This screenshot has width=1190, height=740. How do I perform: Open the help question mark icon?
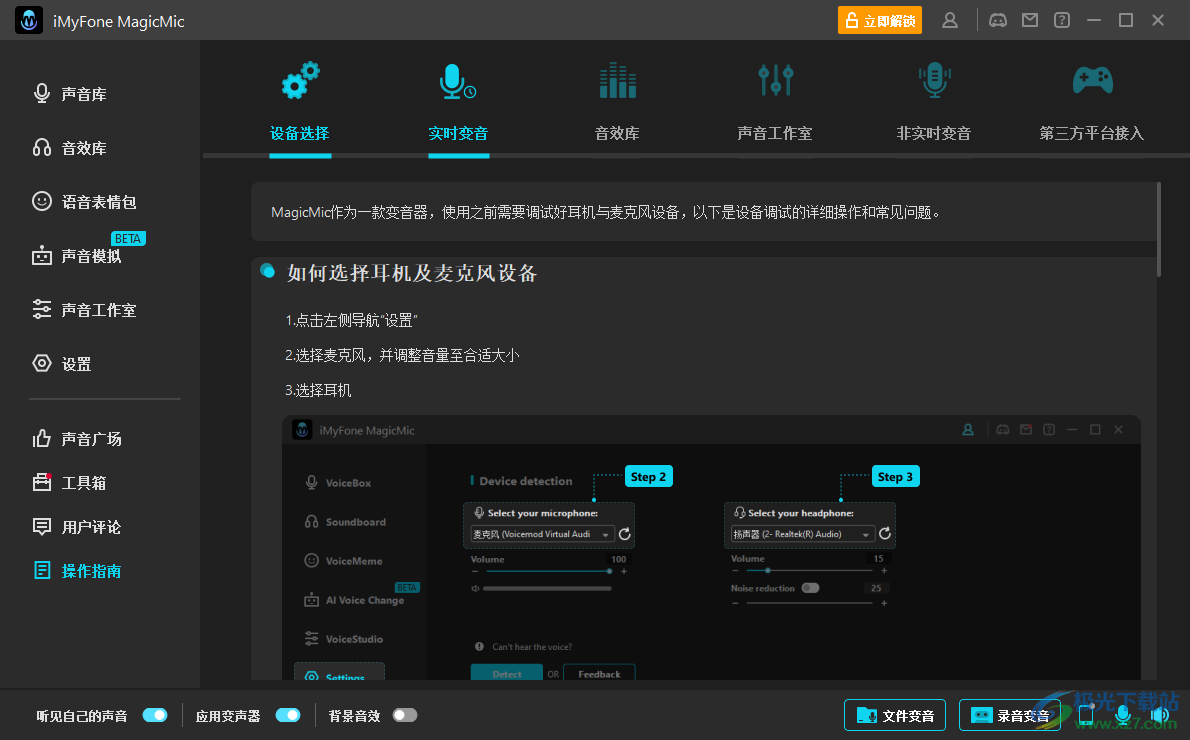click(1062, 20)
